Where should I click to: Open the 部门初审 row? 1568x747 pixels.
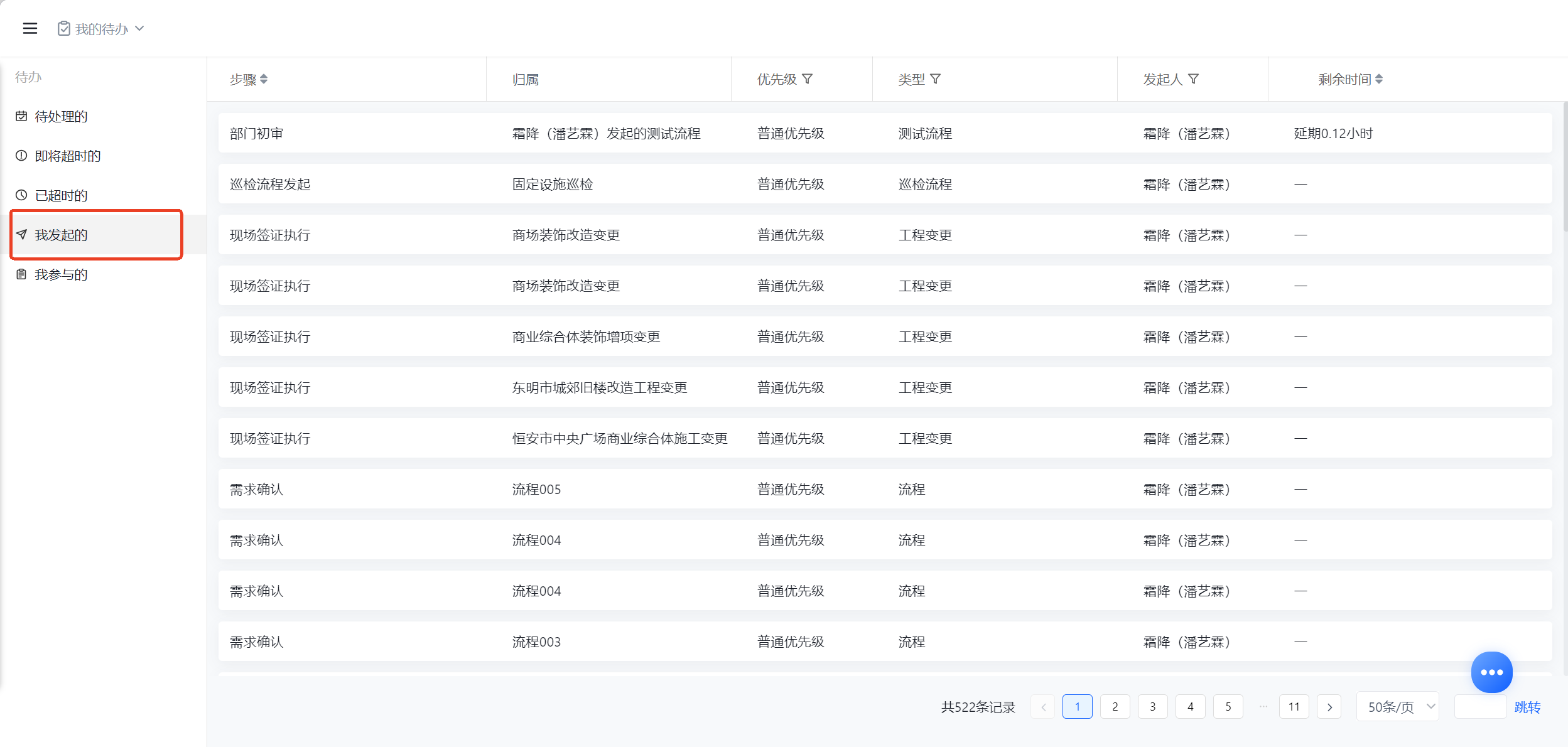pyautogui.click(x=885, y=133)
